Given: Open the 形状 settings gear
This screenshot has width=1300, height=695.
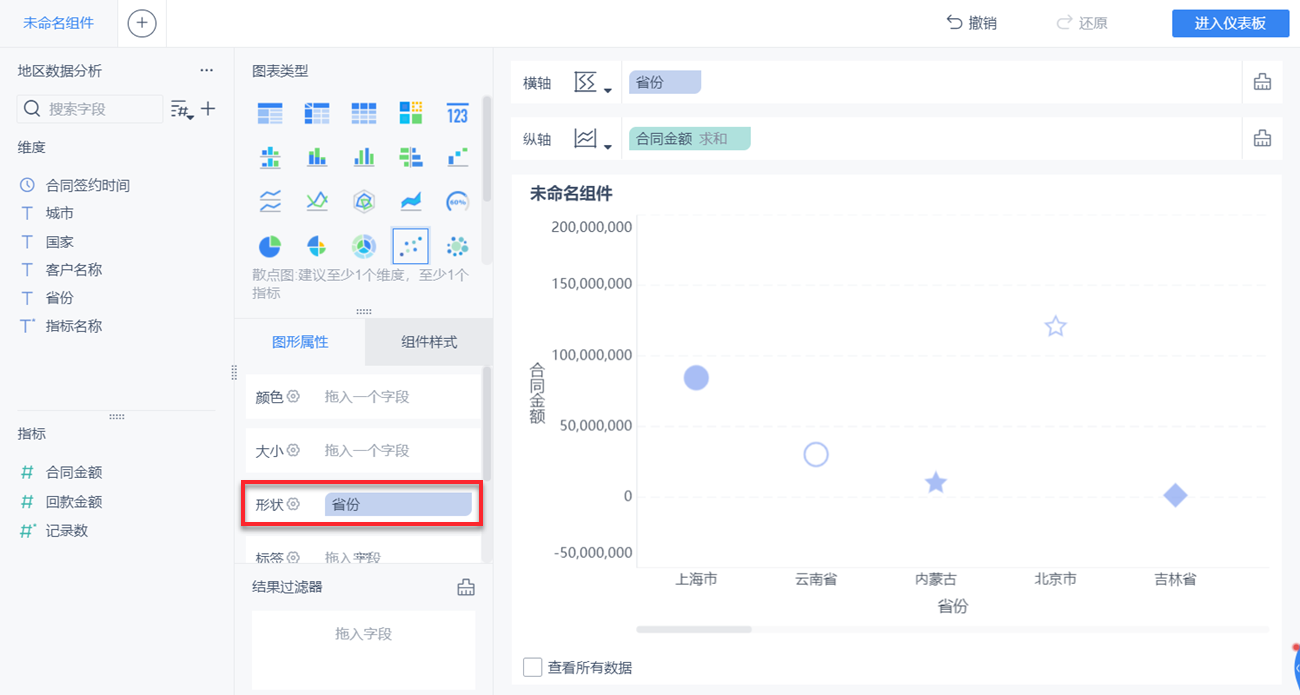Looking at the screenshot, I should pos(293,504).
